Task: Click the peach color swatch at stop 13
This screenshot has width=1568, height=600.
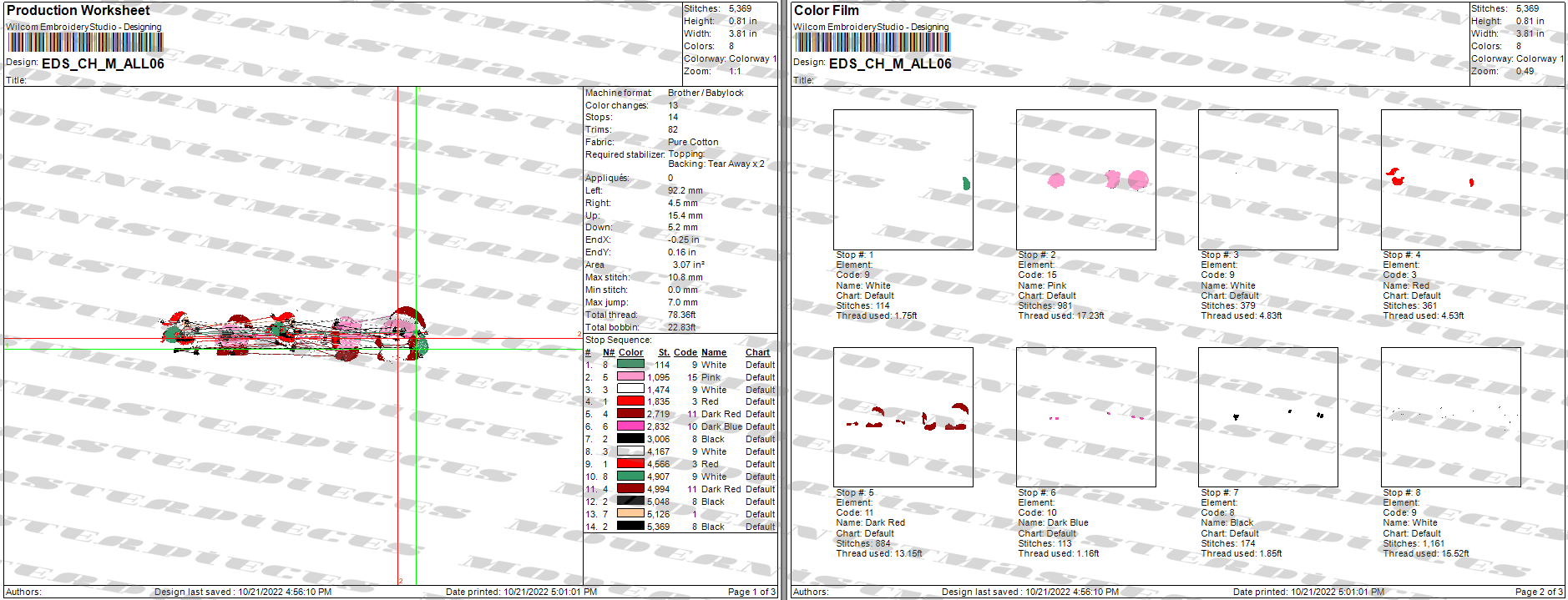Action: click(630, 514)
